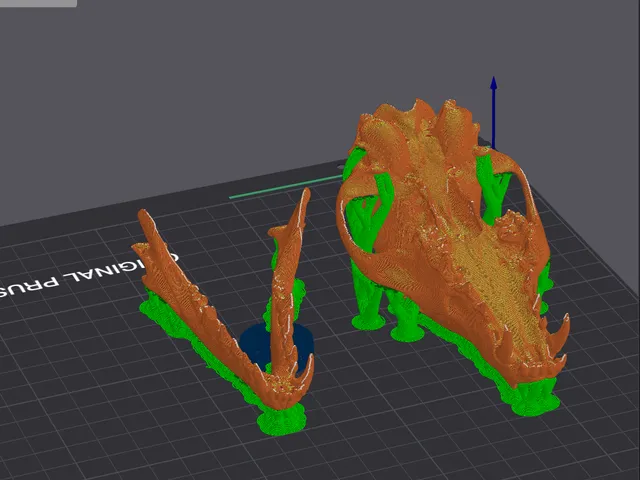640x480 pixels.
Task: Select green support base under jaw tip
Action: coord(282,420)
